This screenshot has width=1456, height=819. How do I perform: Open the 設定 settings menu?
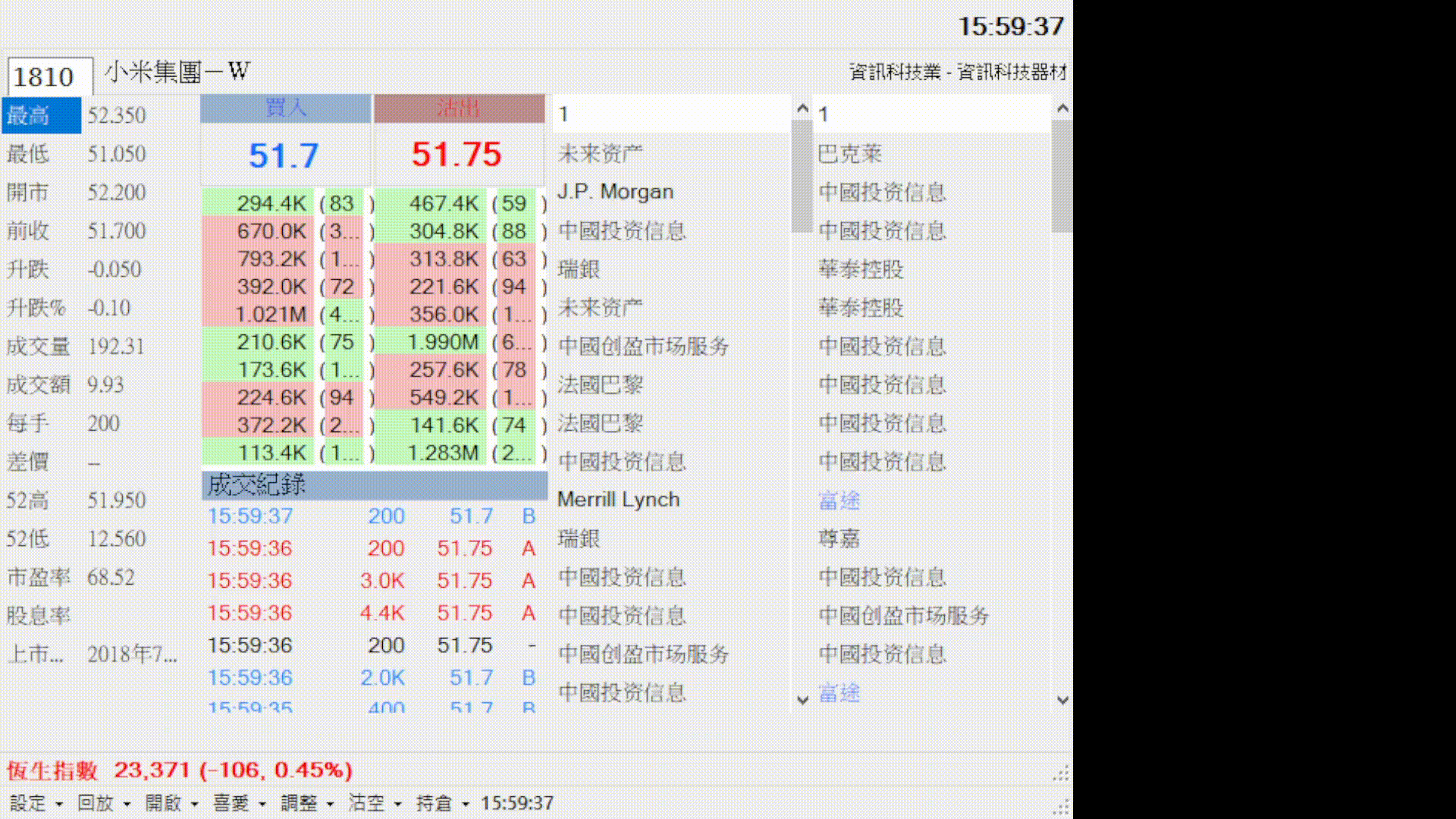[x=36, y=802]
